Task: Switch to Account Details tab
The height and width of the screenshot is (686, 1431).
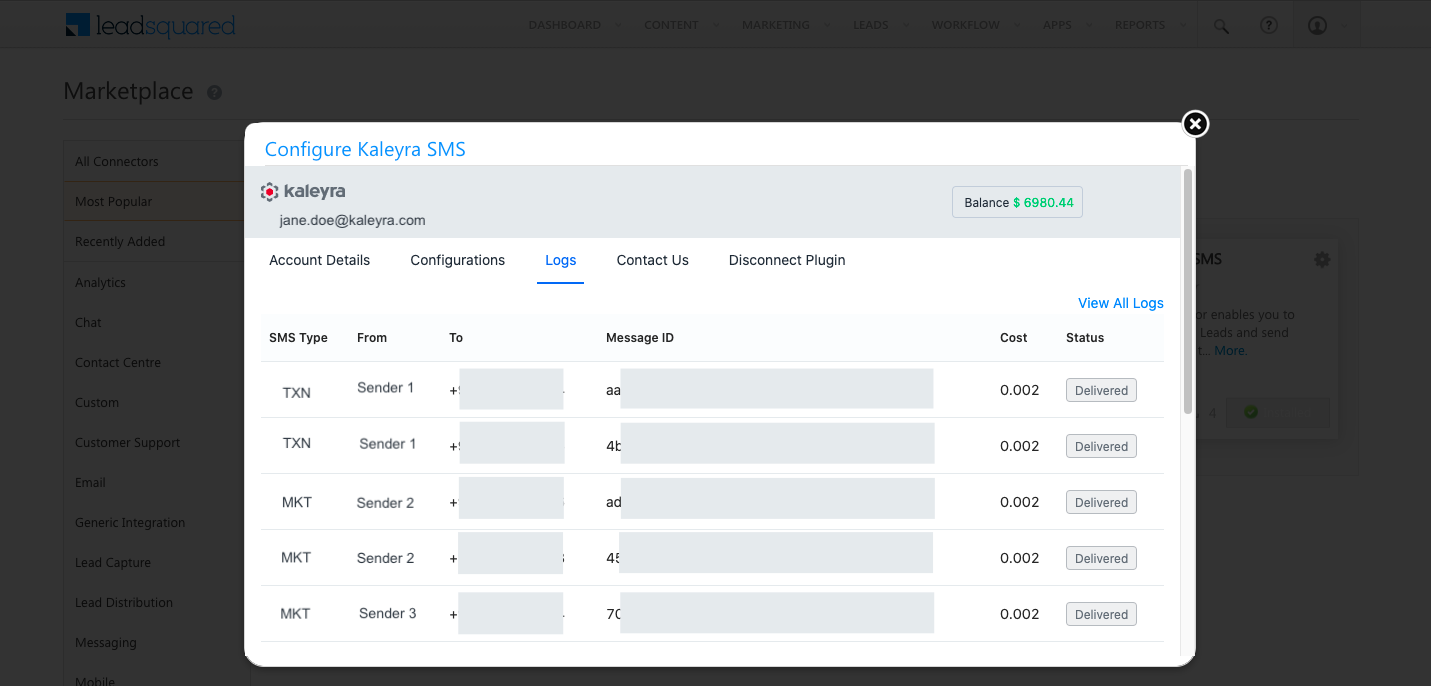Action: tap(319, 260)
